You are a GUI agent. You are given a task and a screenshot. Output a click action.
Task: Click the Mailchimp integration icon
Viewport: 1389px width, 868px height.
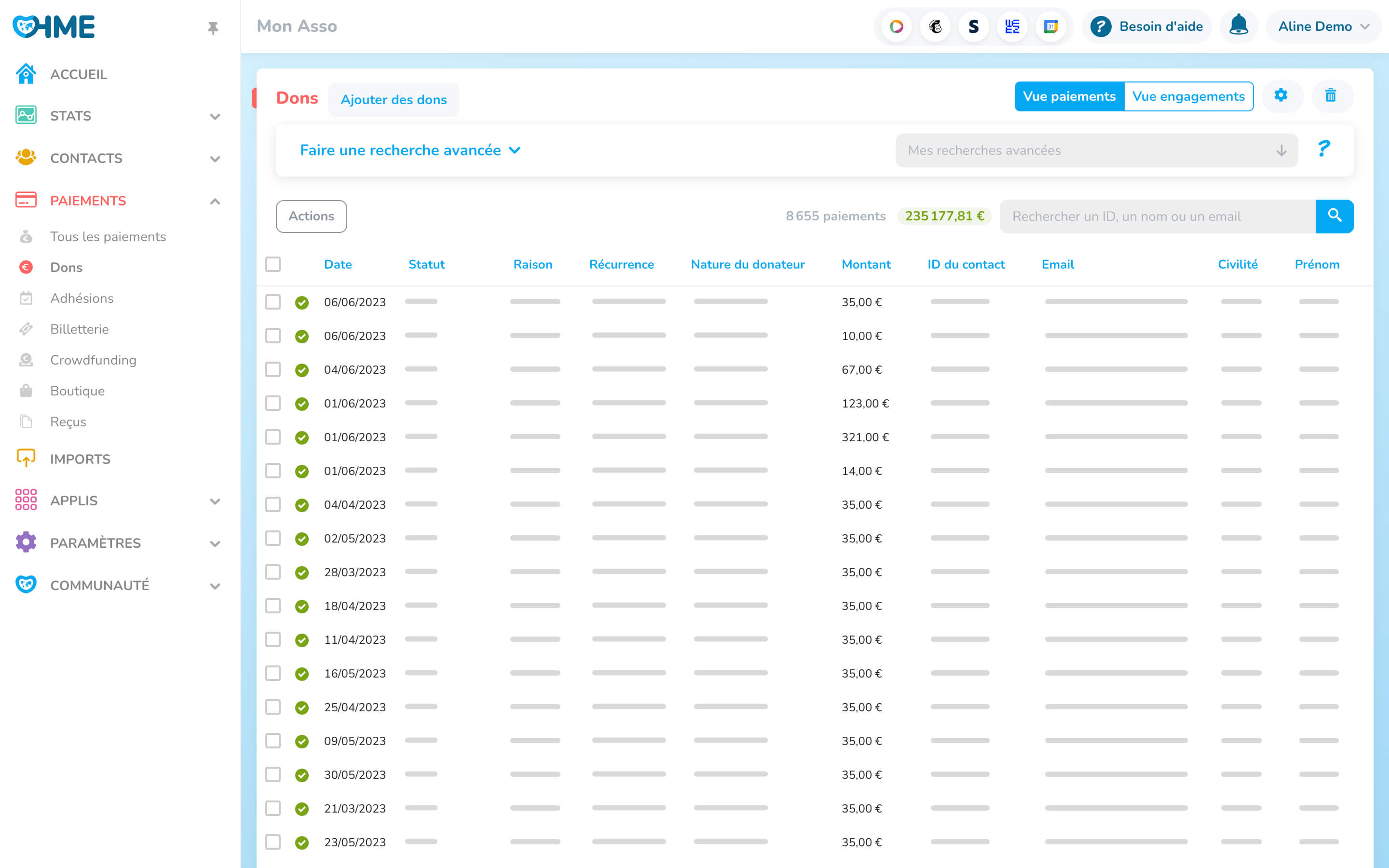935,27
